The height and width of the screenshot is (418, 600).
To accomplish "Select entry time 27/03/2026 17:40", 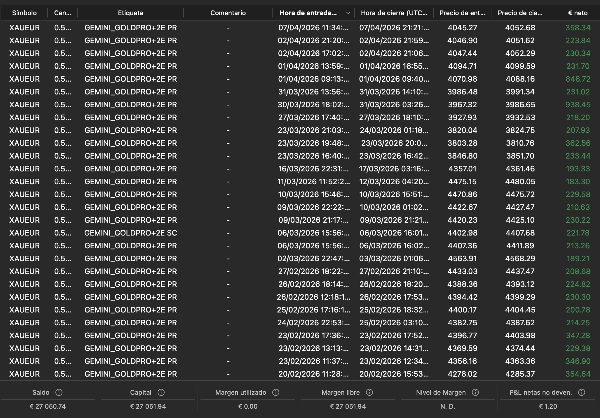I will coord(313,118).
